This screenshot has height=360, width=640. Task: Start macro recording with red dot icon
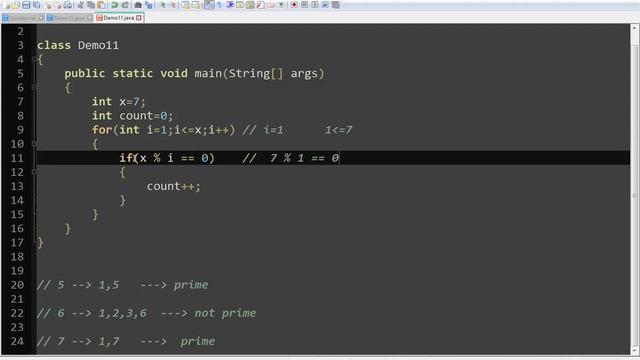pyautogui.click(x=294, y=5)
